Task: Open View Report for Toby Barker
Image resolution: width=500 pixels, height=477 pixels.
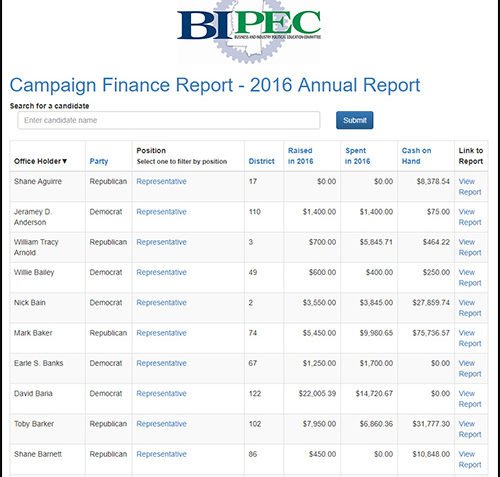Action: [470, 430]
